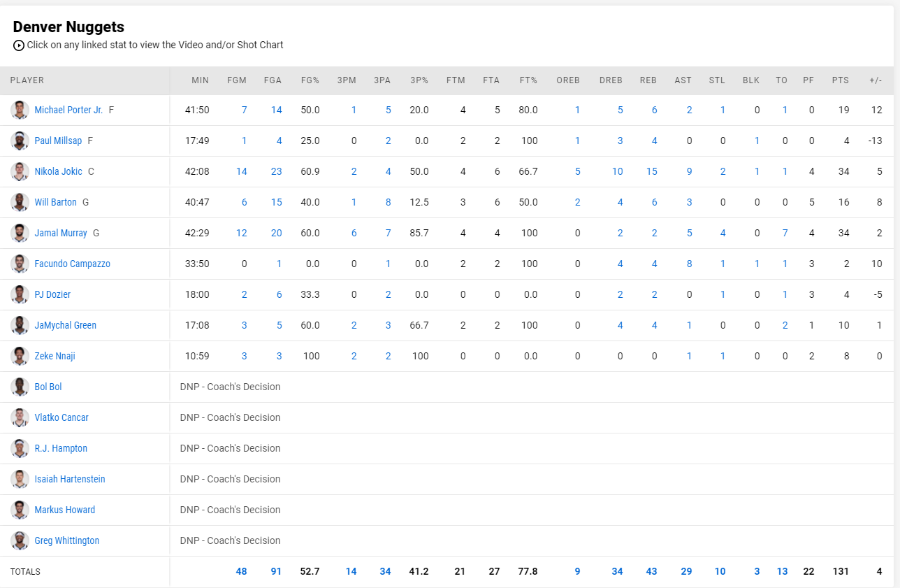Click Paul Millsap's player photo

[x=20, y=141]
